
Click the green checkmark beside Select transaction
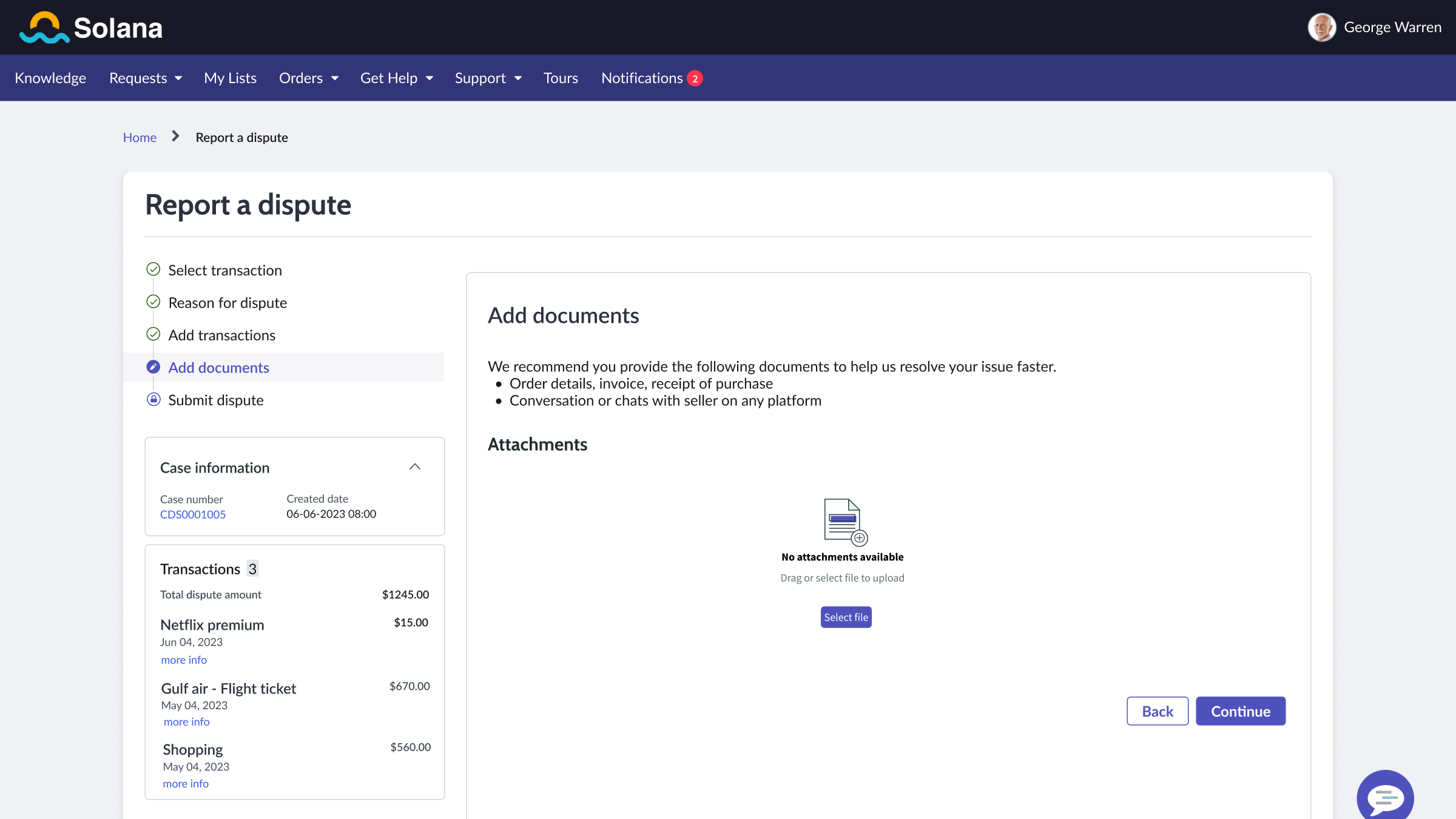[153, 269]
